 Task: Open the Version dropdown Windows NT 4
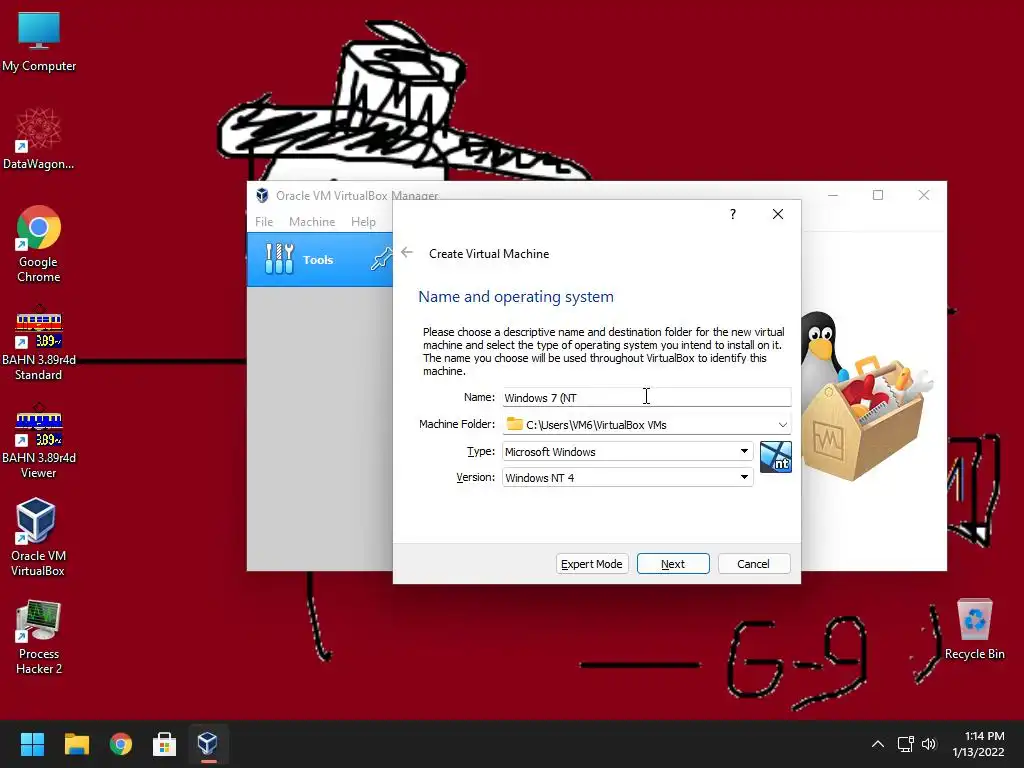[628, 477]
